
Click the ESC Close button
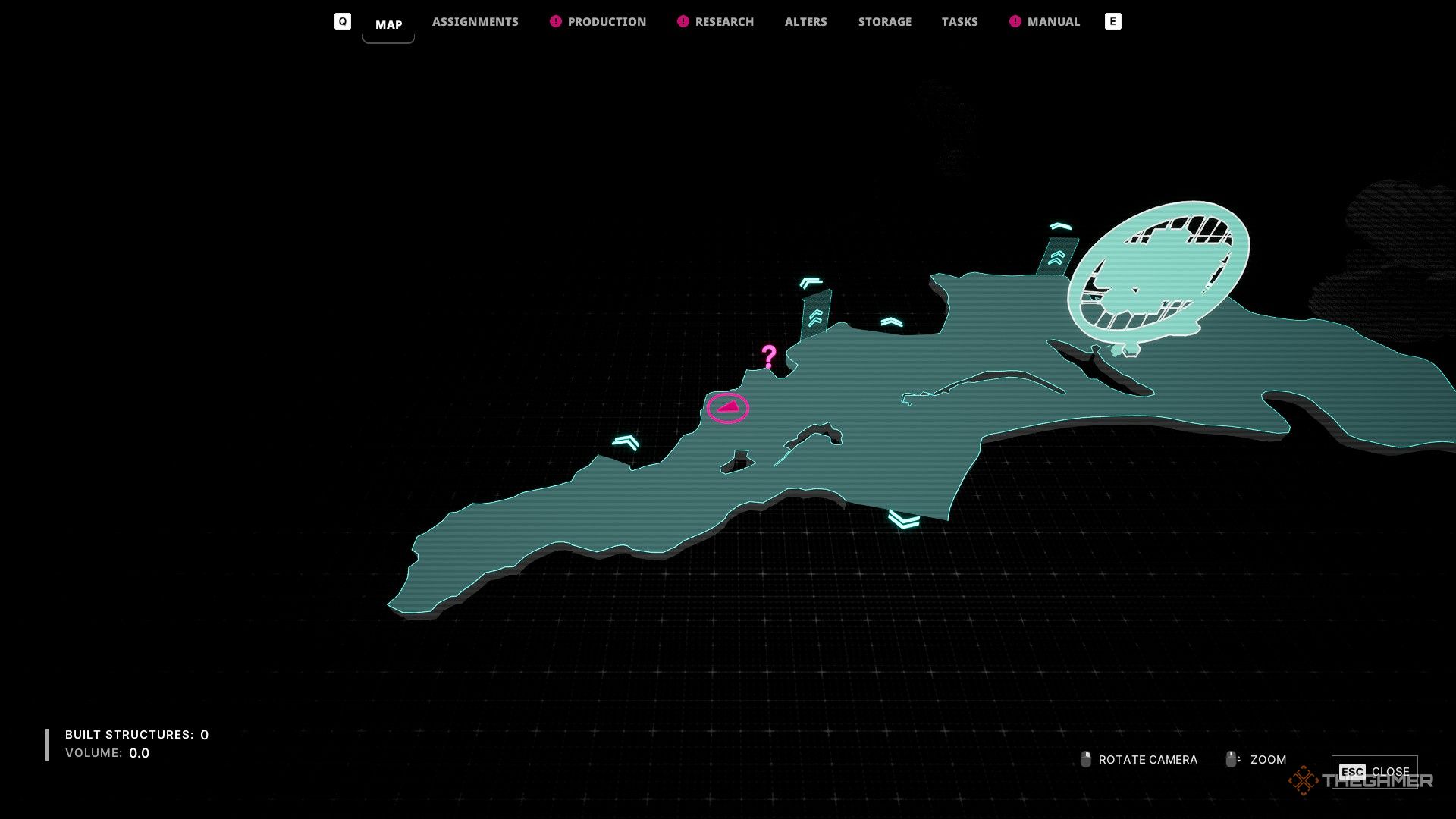(x=1374, y=771)
